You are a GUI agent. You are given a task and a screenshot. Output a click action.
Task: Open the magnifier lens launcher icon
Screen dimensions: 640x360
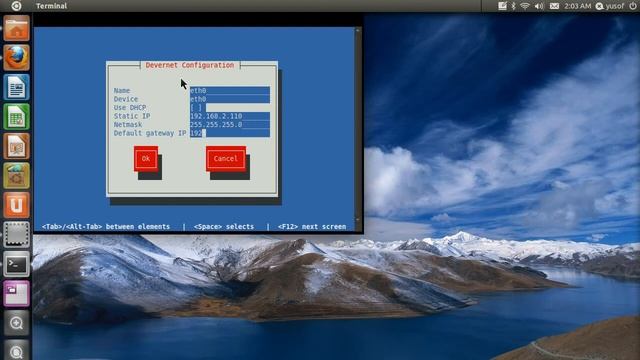(x=16, y=323)
